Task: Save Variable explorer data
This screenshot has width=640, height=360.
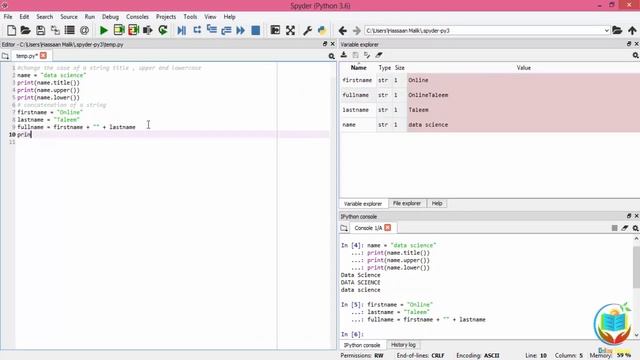Action: tap(356, 55)
